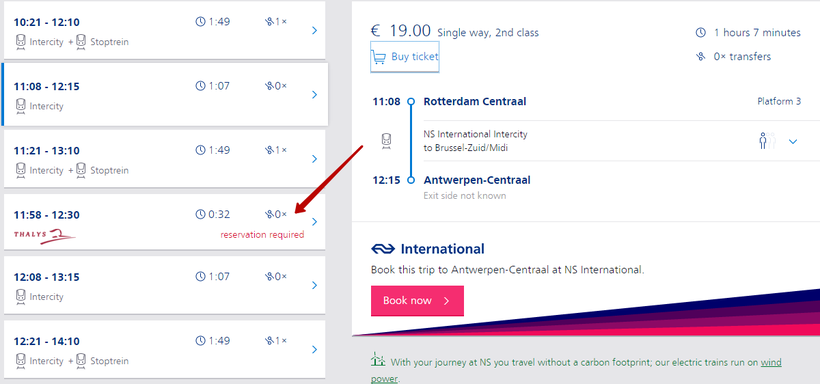Click the Rotterdam Centraal departure station

click(x=475, y=101)
